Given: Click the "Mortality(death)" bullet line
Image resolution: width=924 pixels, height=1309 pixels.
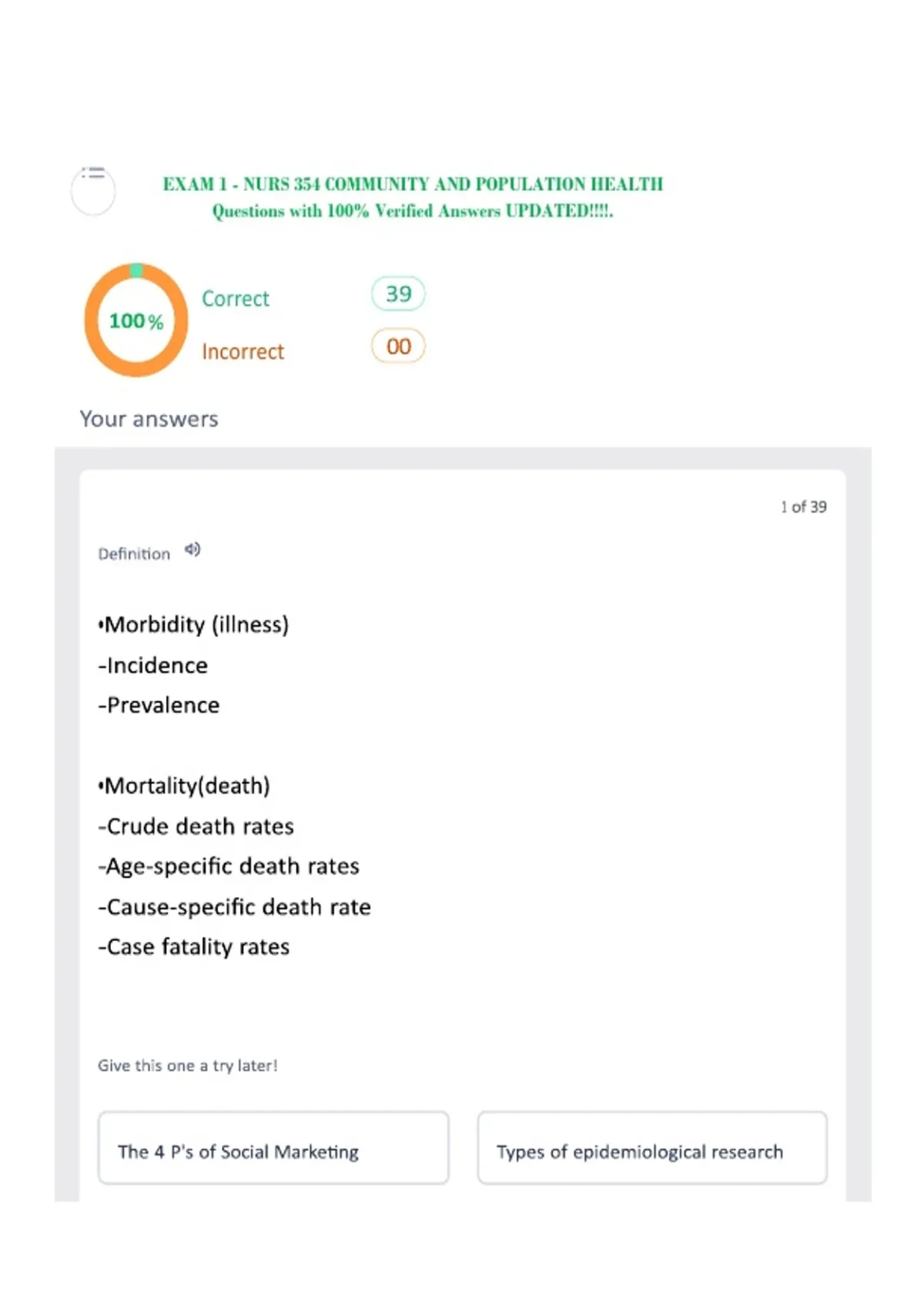Looking at the screenshot, I should (184, 786).
